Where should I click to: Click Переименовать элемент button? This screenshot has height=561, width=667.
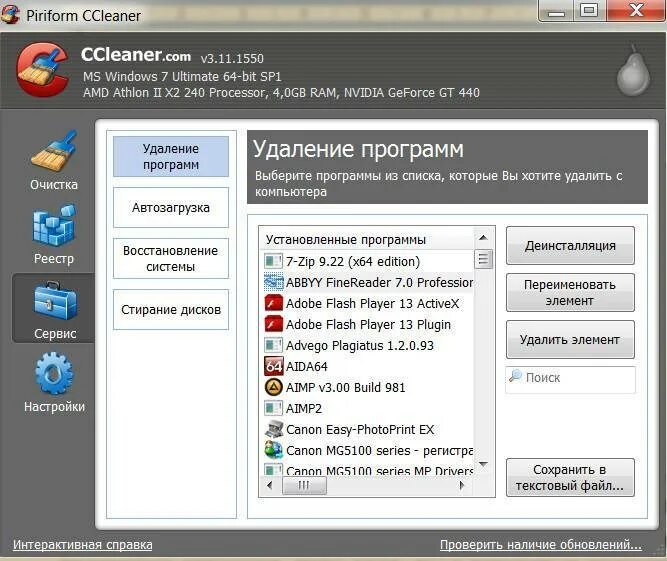click(570, 293)
